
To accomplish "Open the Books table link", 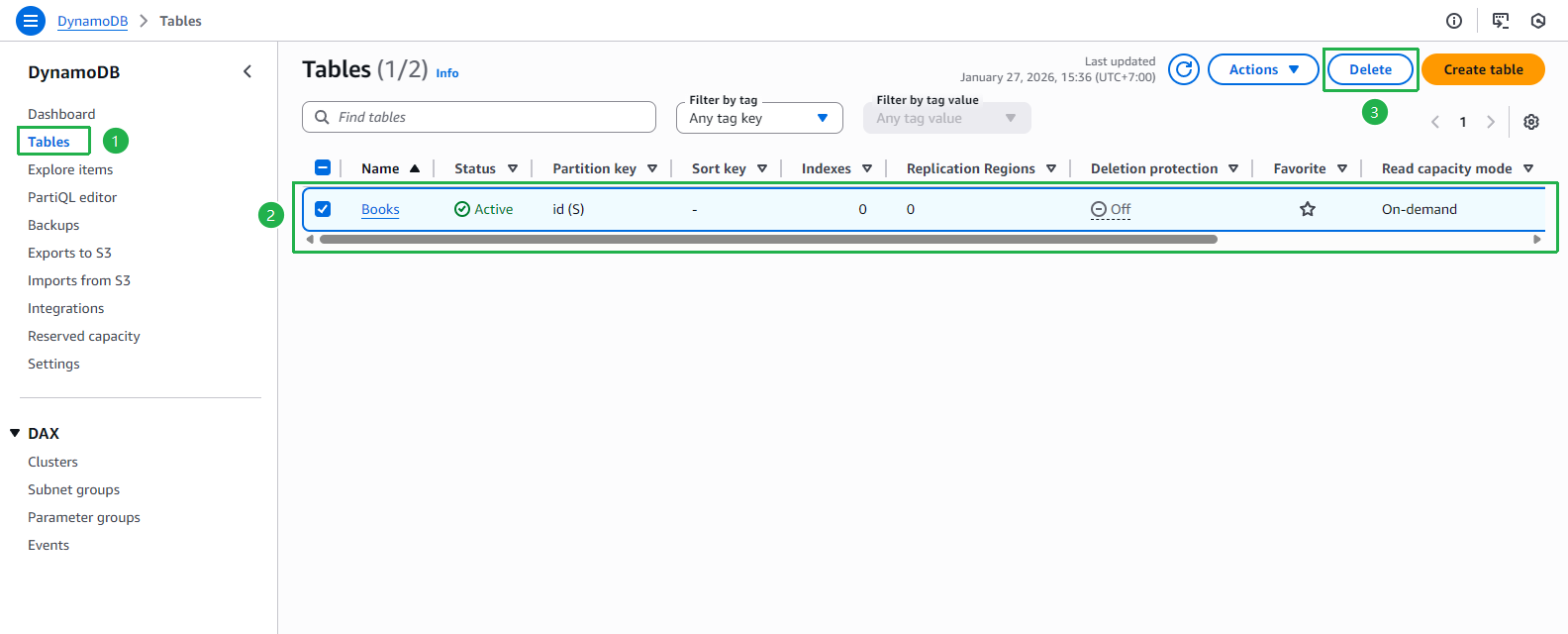I will 380,209.
